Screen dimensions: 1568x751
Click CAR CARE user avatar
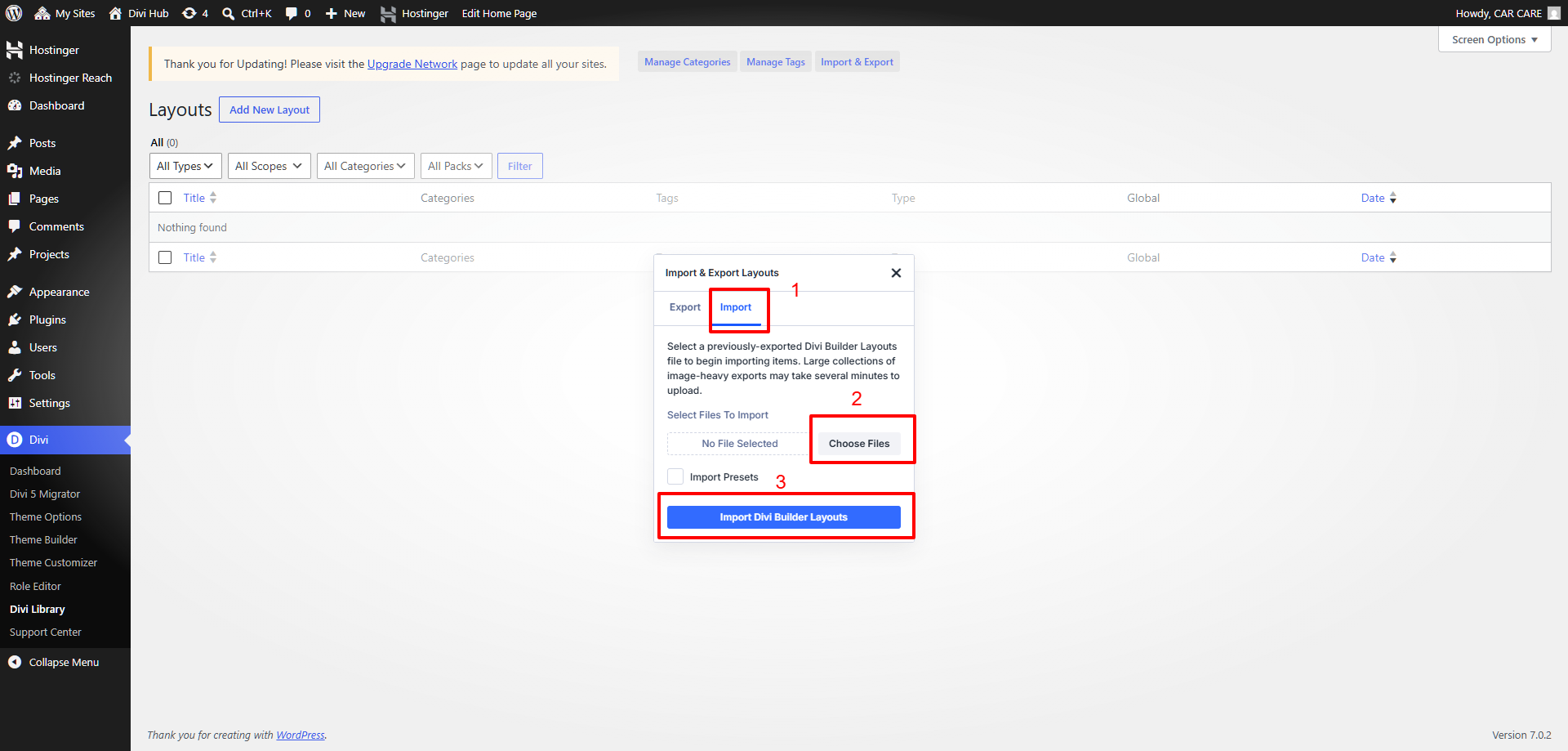point(1554,13)
